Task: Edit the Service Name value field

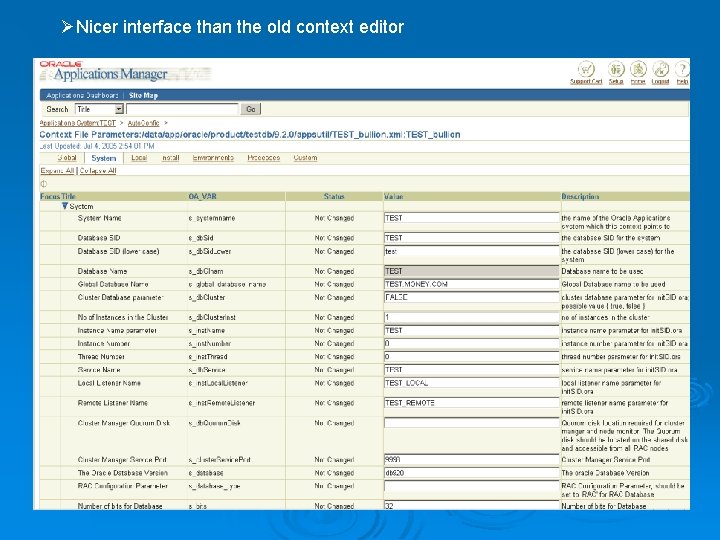Action: pos(471,370)
